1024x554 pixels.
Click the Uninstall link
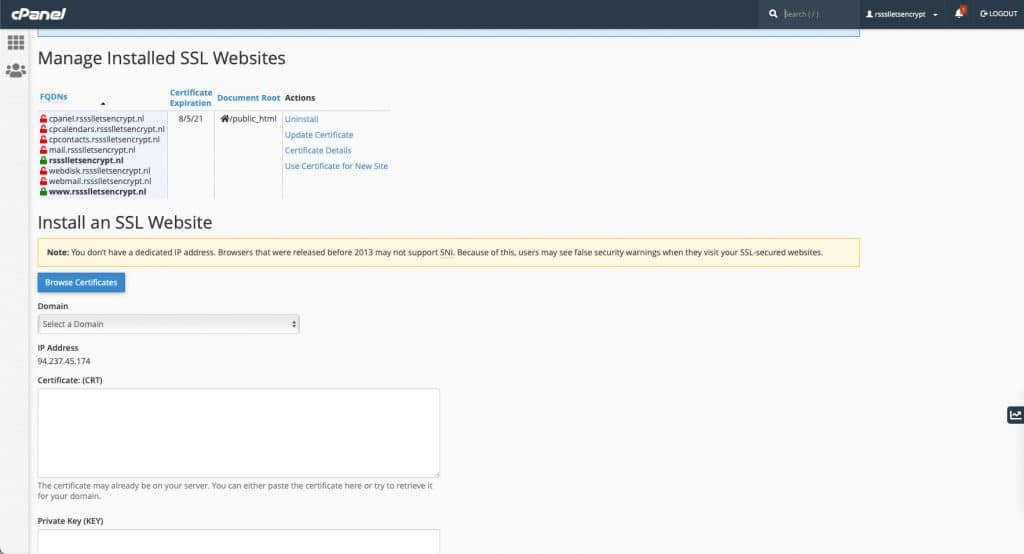click(x=302, y=119)
